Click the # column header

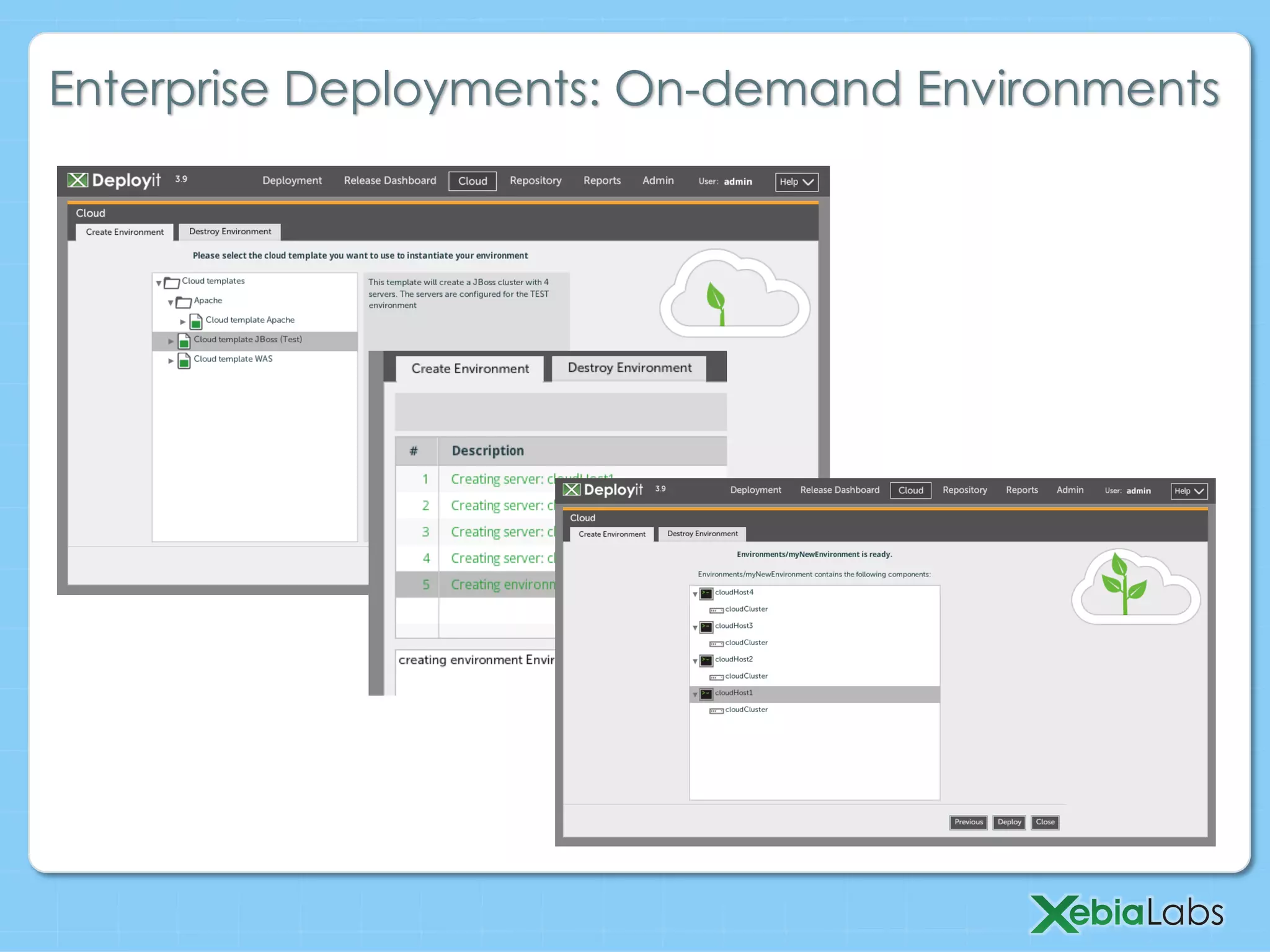pos(417,451)
